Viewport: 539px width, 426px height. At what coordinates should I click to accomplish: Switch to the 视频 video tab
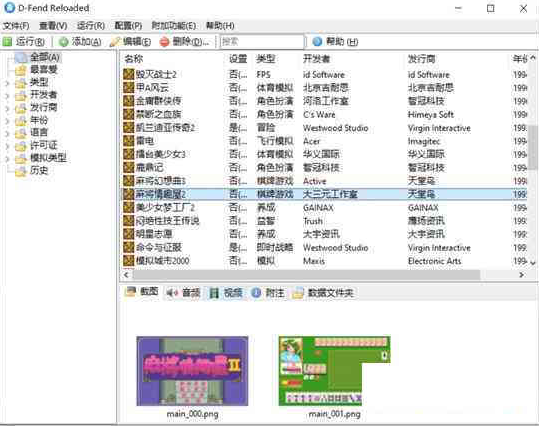tap(226, 293)
